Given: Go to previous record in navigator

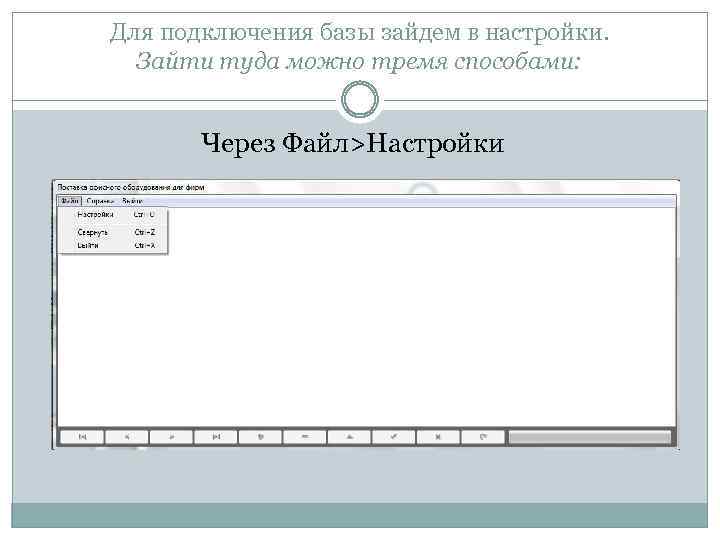Looking at the screenshot, I should (x=127, y=437).
